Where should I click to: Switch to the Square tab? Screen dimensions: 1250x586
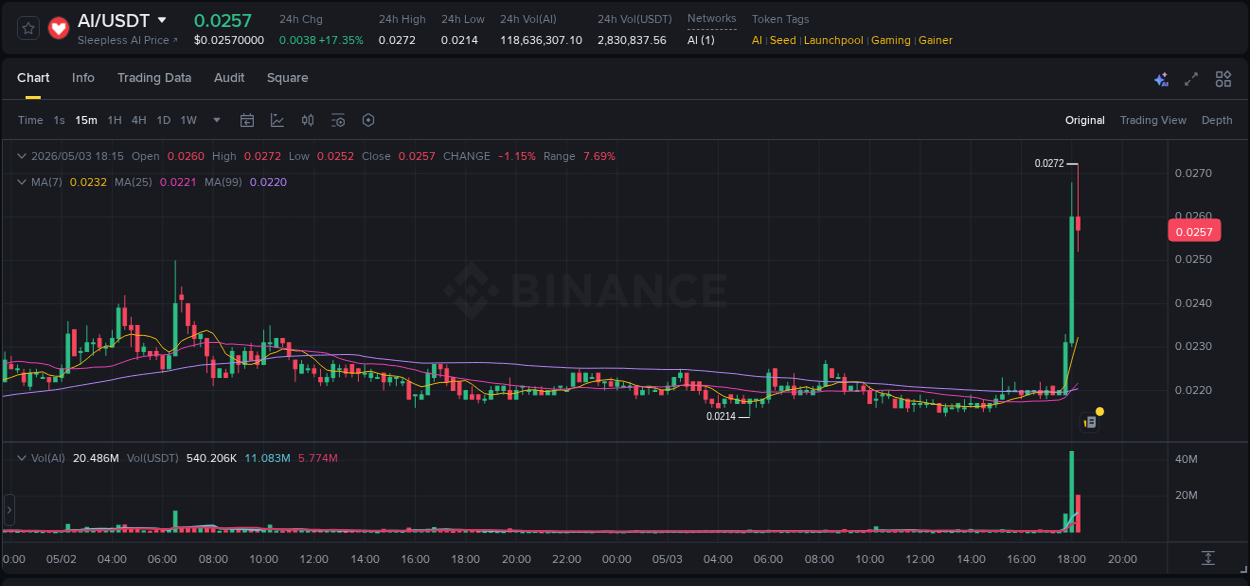287,78
